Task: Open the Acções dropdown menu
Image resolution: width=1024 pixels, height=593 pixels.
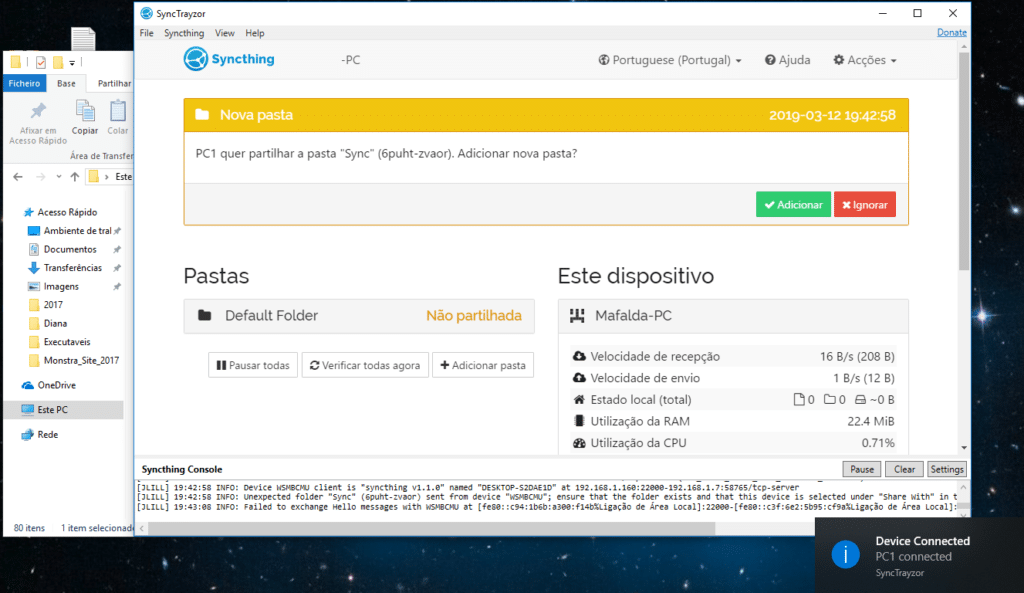Action: click(865, 59)
